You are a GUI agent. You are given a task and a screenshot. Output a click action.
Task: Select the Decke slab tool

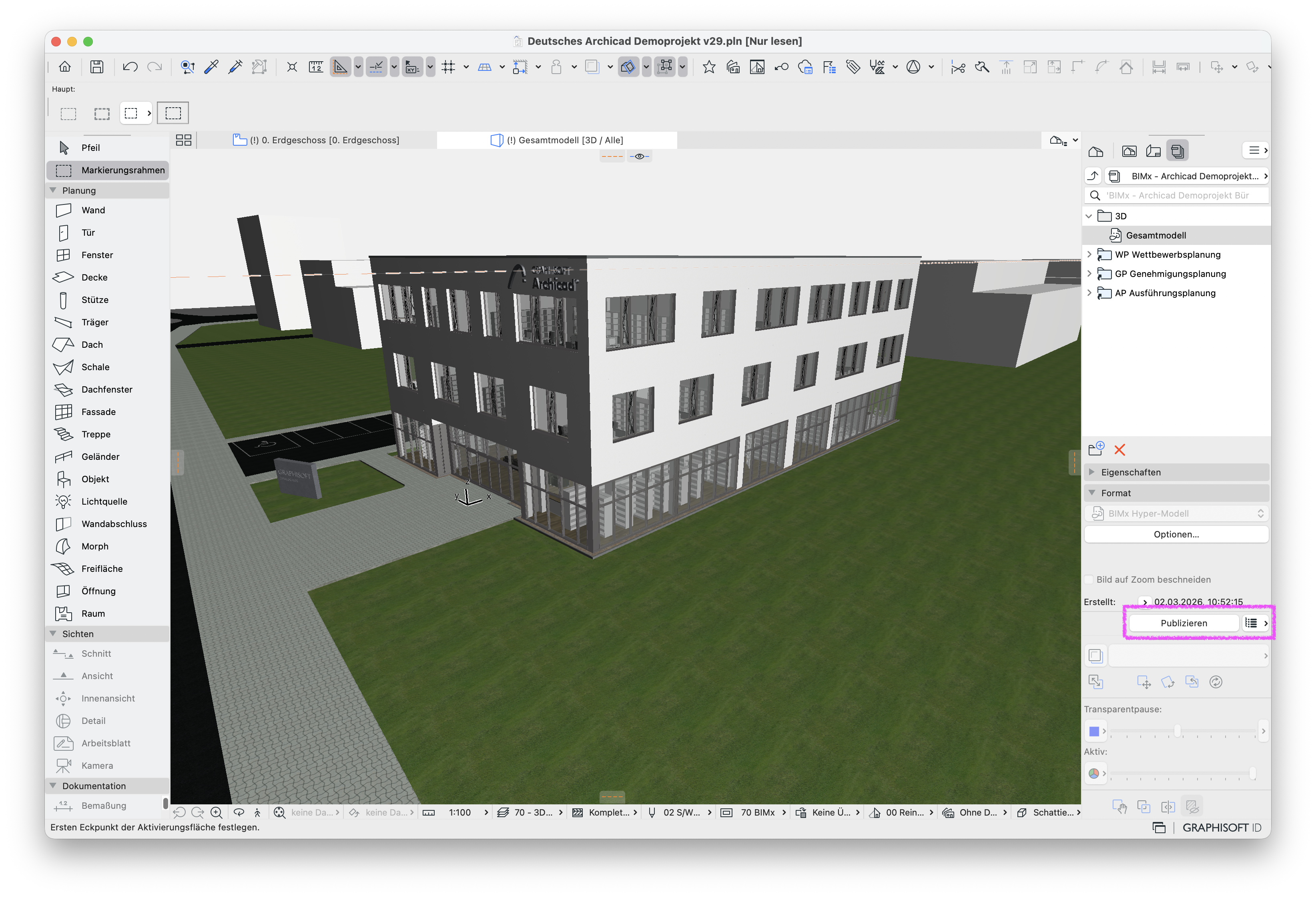(x=107, y=277)
